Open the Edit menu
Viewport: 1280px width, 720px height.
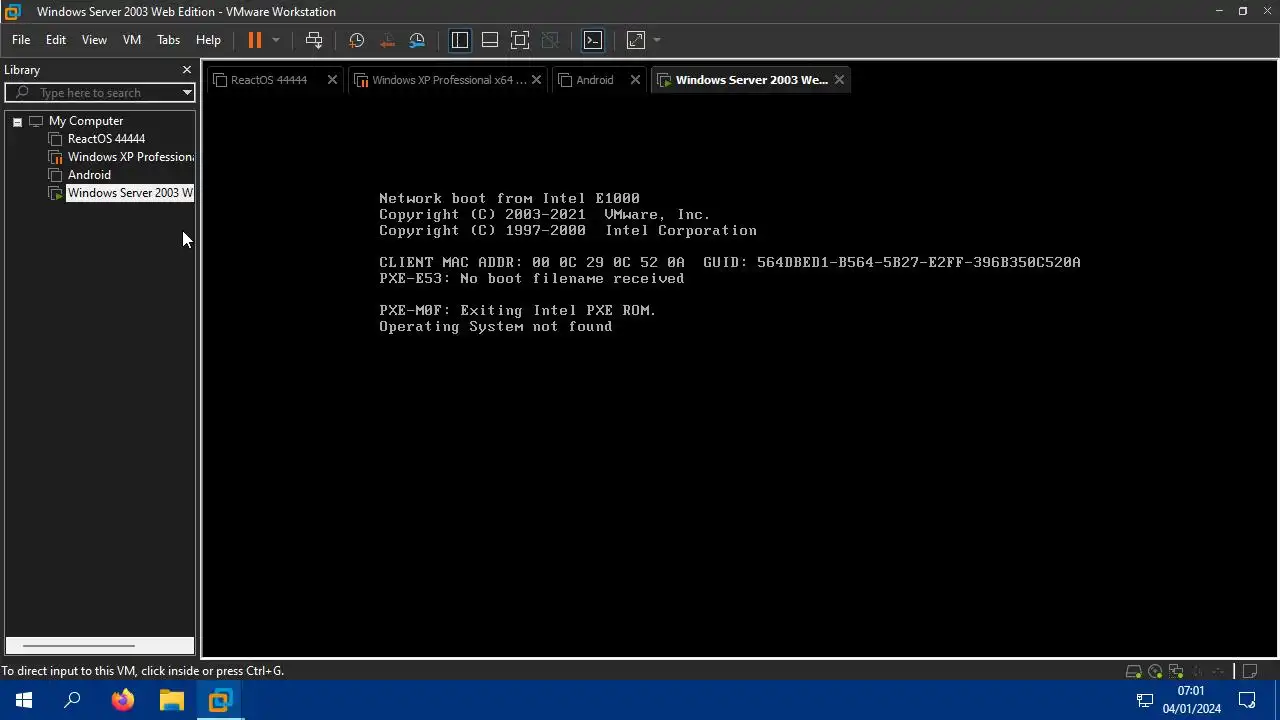(x=56, y=40)
